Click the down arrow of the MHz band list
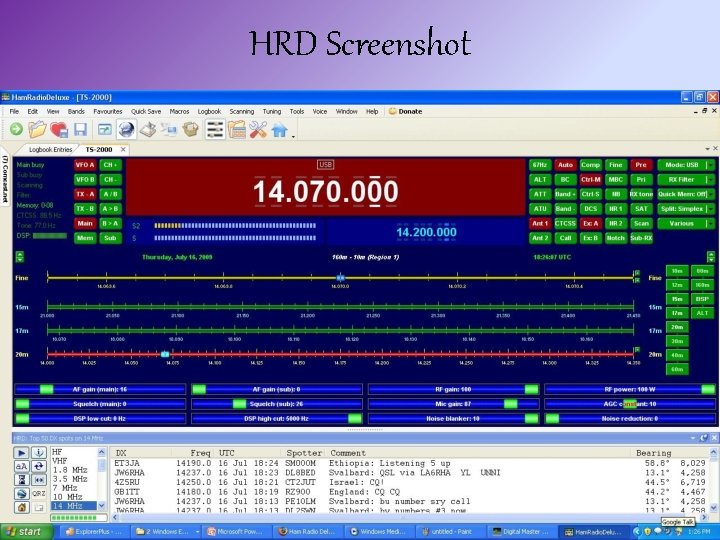The image size is (720, 540). coord(101,506)
